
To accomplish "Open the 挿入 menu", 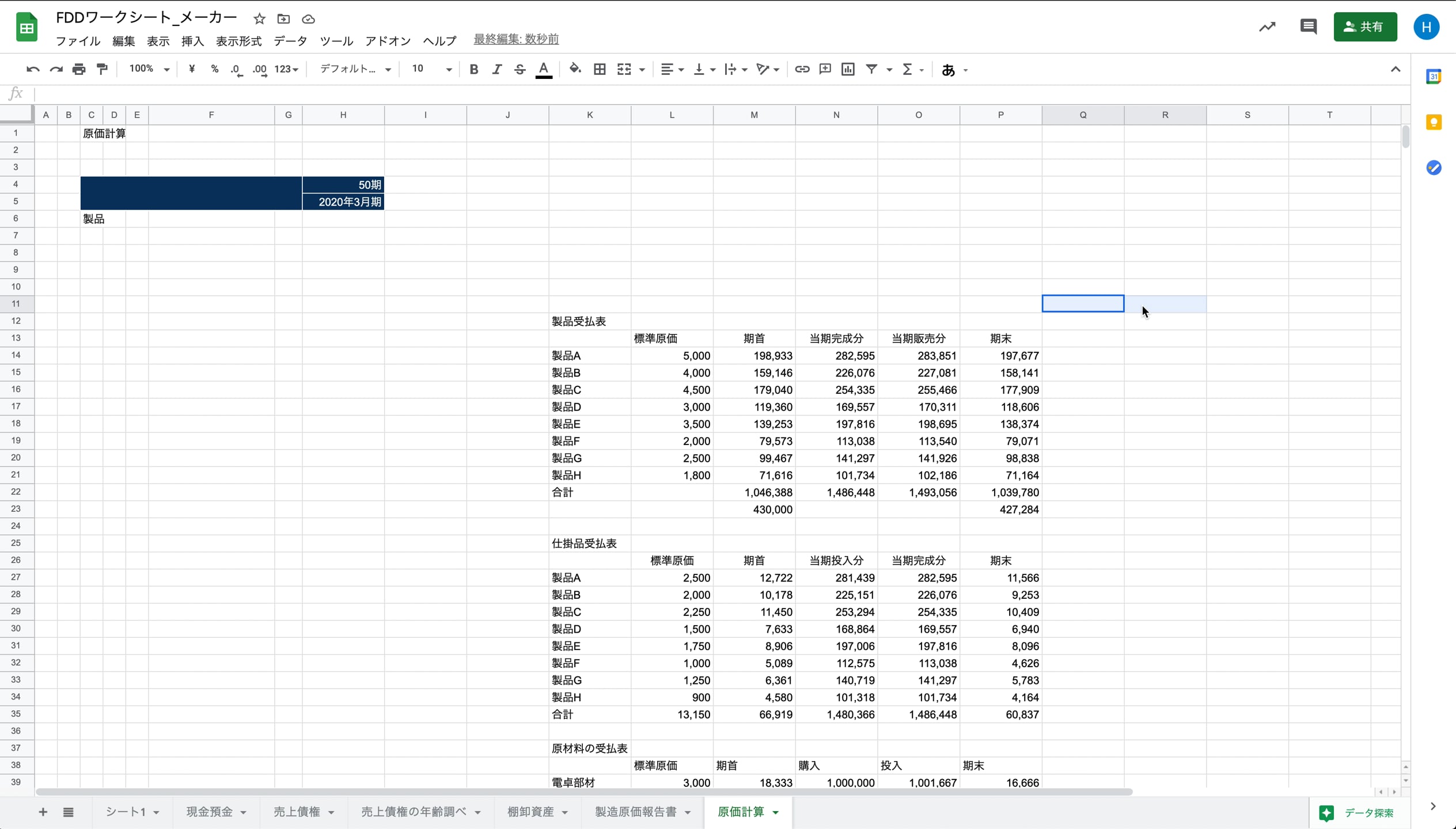I will pyautogui.click(x=192, y=40).
